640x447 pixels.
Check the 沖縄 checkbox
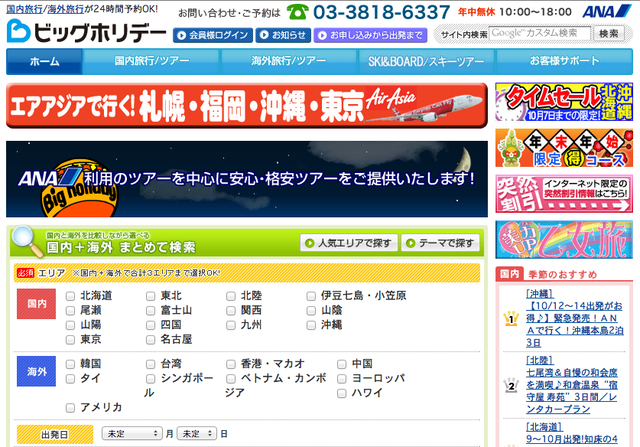pos(311,325)
